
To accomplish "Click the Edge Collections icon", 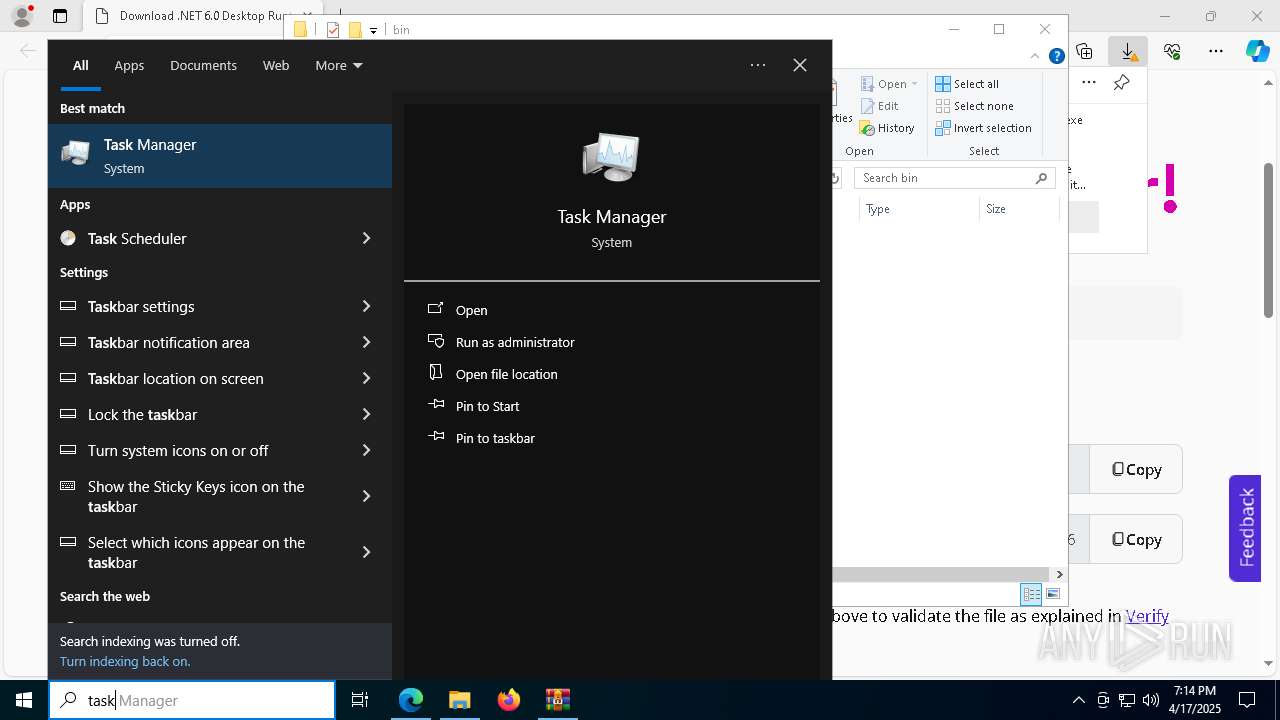I will coord(1084,51).
